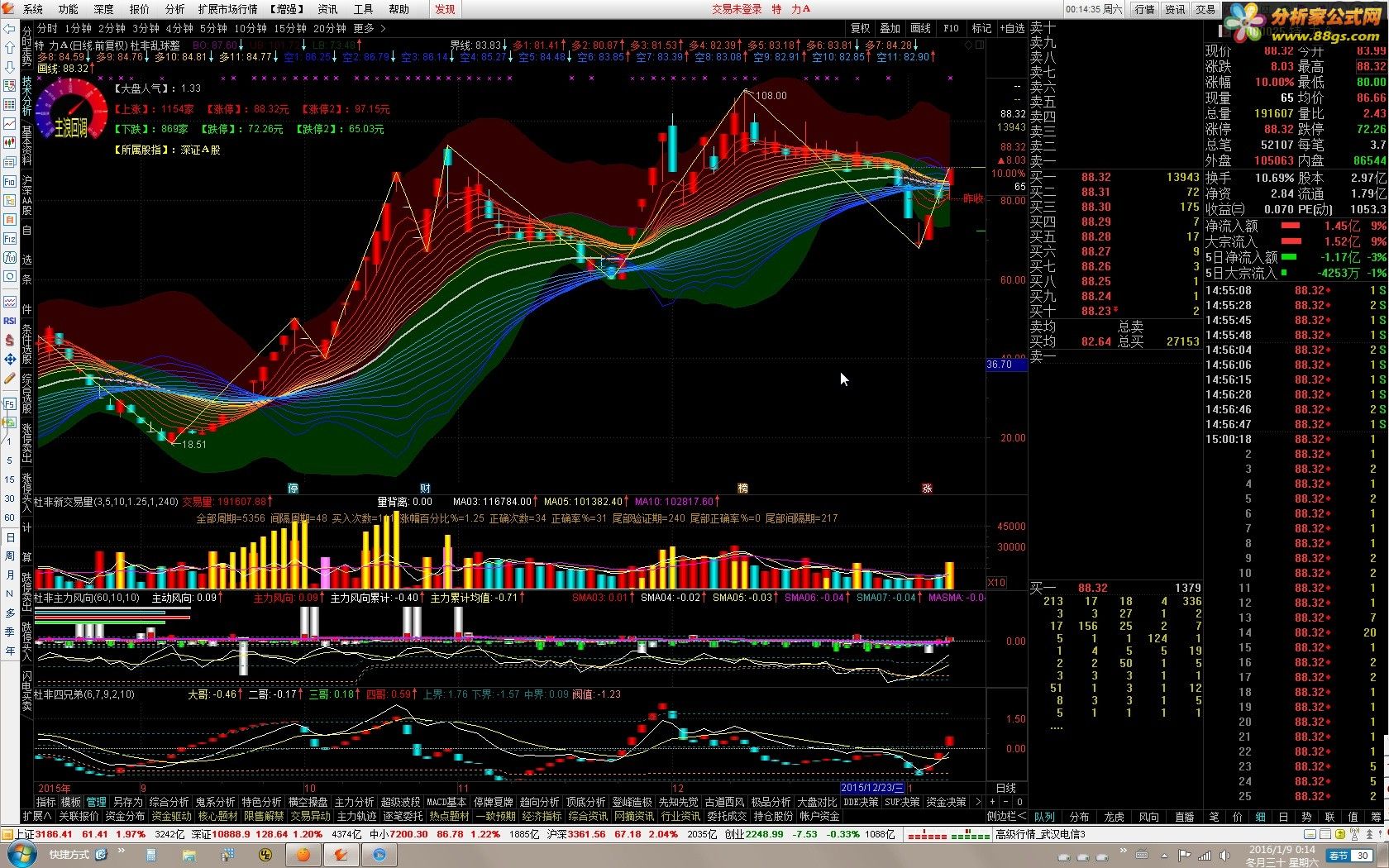Expand 更多 period options
This screenshot has height=868, width=1389.
click(x=370, y=28)
